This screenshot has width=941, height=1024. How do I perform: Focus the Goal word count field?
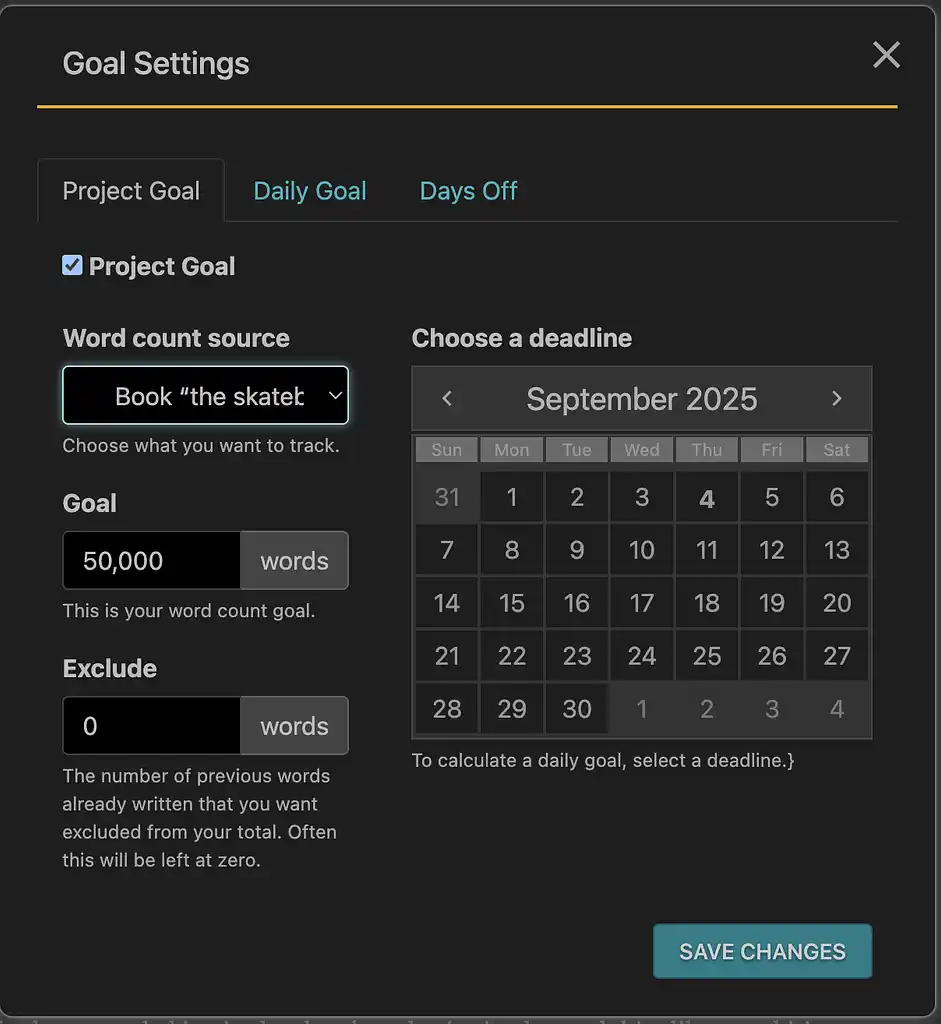[152, 561]
